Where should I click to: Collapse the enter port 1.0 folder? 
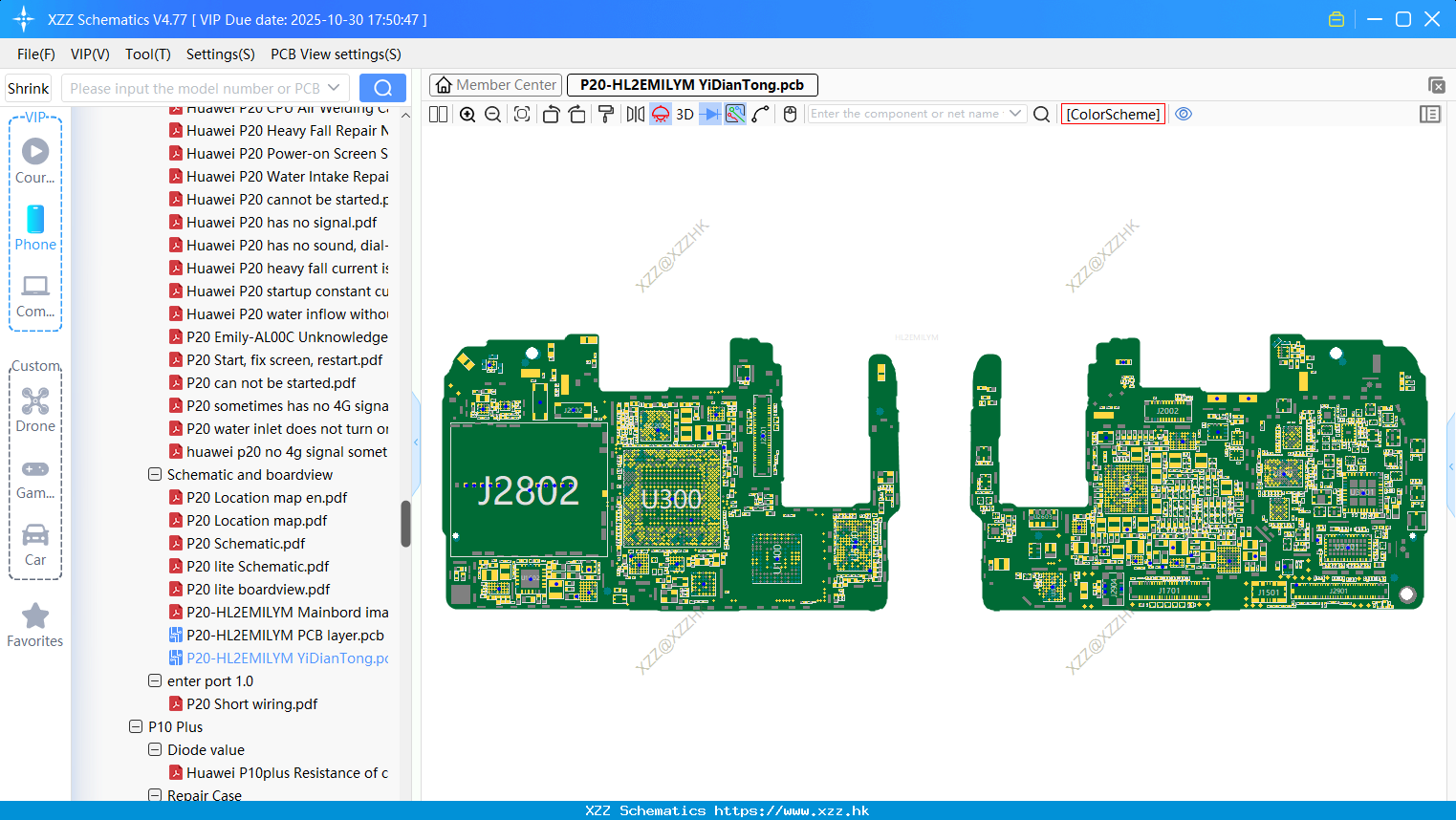pyautogui.click(x=155, y=680)
